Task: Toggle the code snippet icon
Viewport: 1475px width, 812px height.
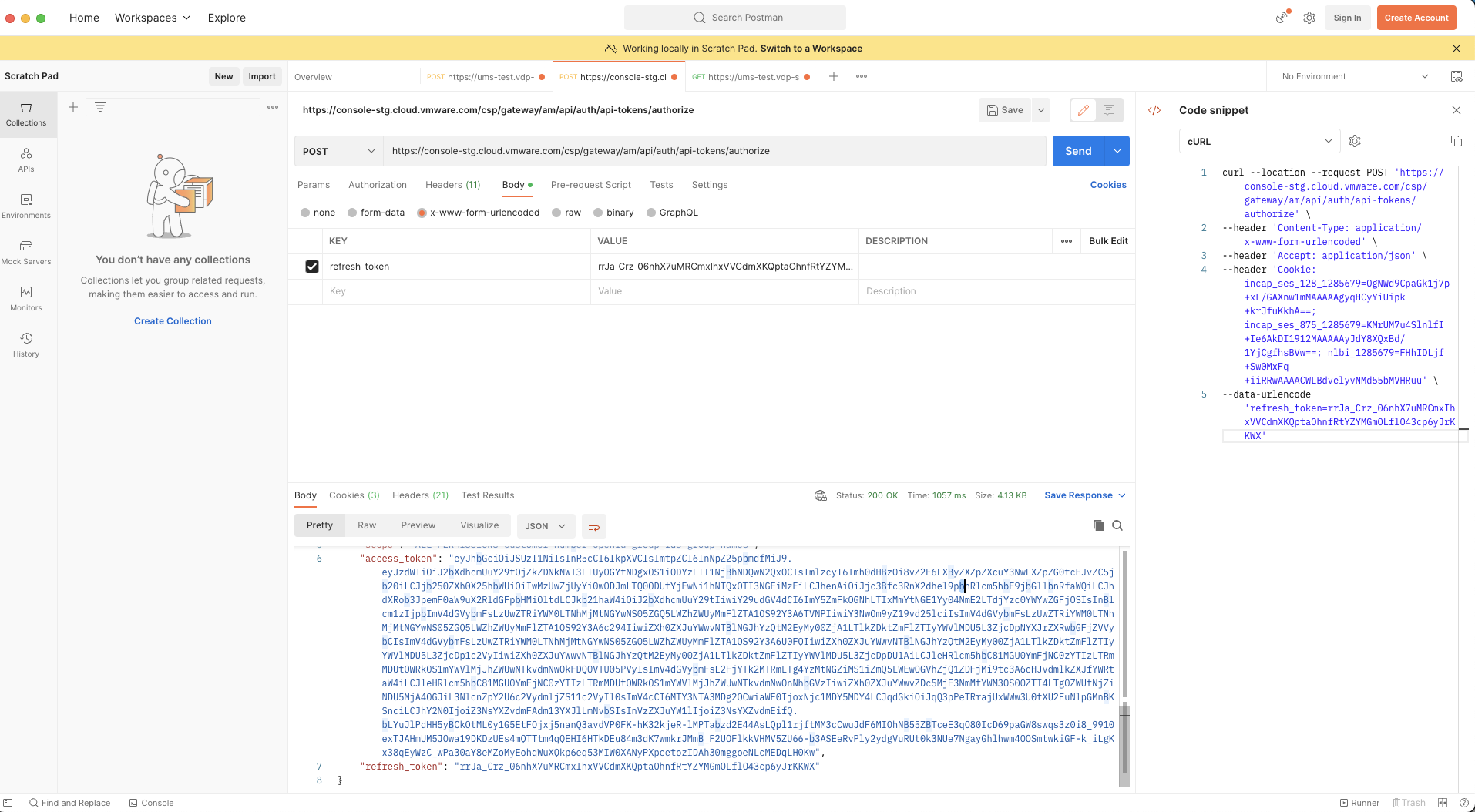Action: 1154,110
